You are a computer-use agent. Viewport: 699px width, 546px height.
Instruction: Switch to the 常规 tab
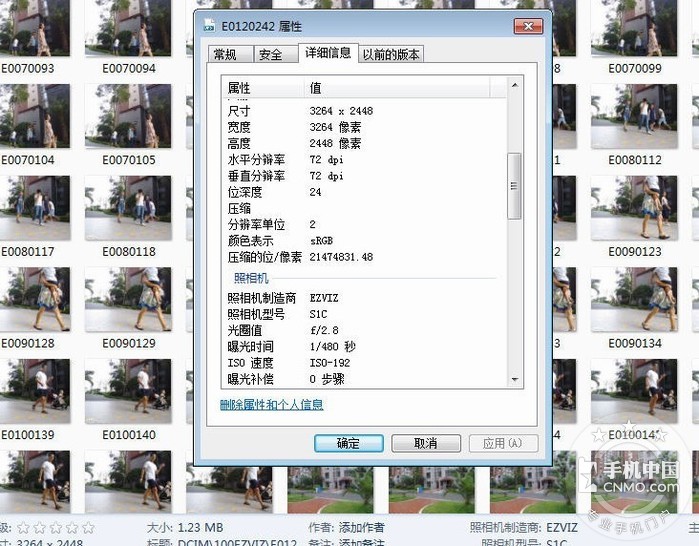pyautogui.click(x=225, y=55)
